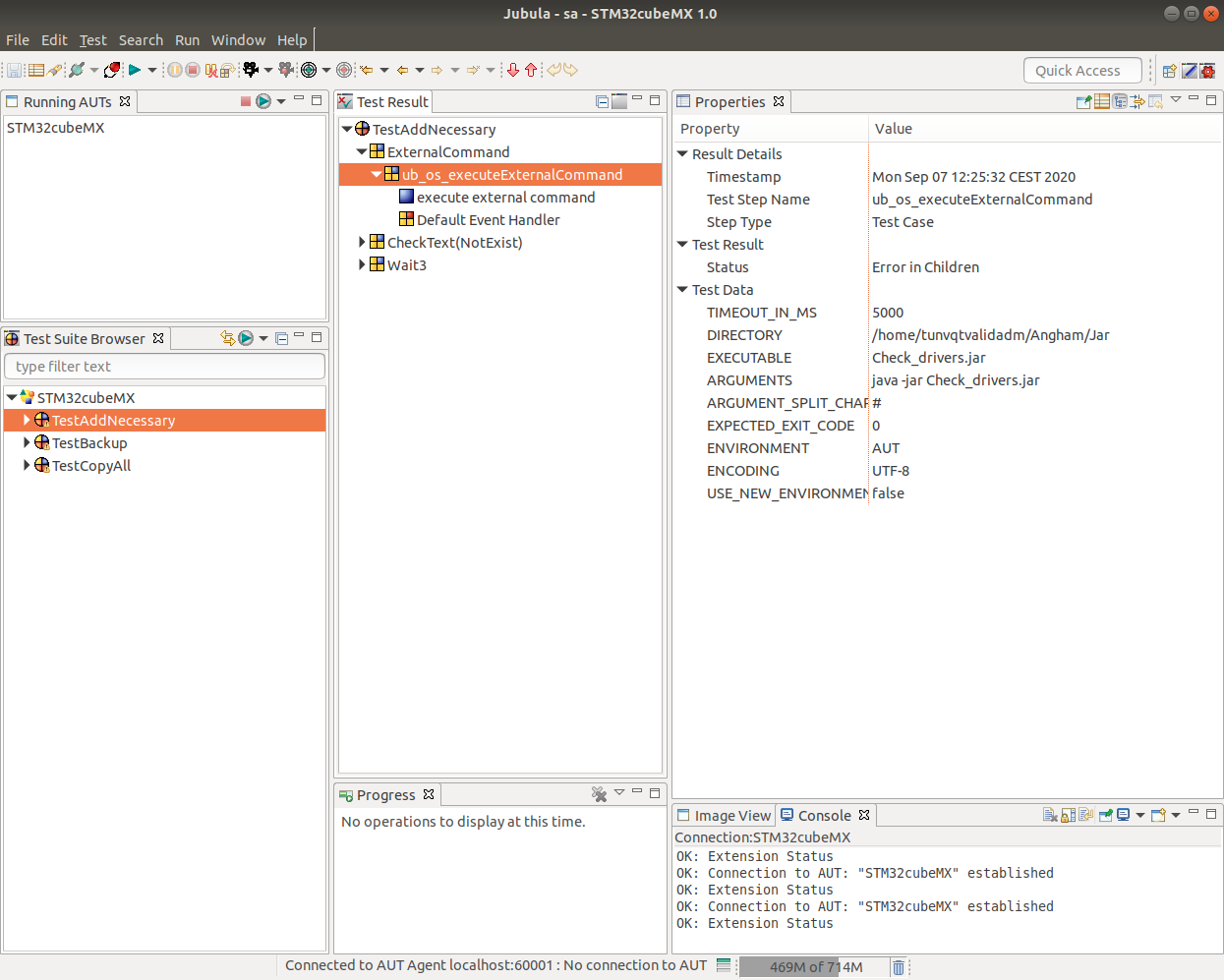Collapse the Result Details property group
Screen dimensions: 1224x980
[682, 153]
